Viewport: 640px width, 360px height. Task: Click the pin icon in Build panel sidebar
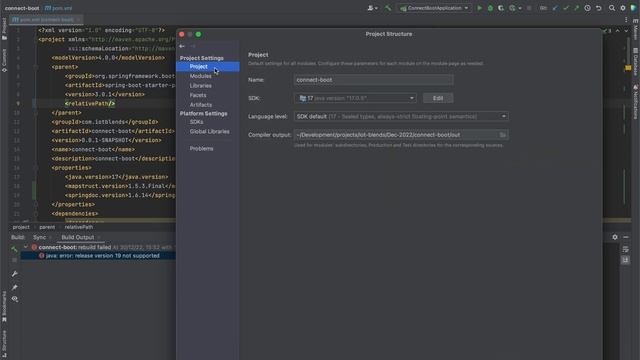(15, 287)
